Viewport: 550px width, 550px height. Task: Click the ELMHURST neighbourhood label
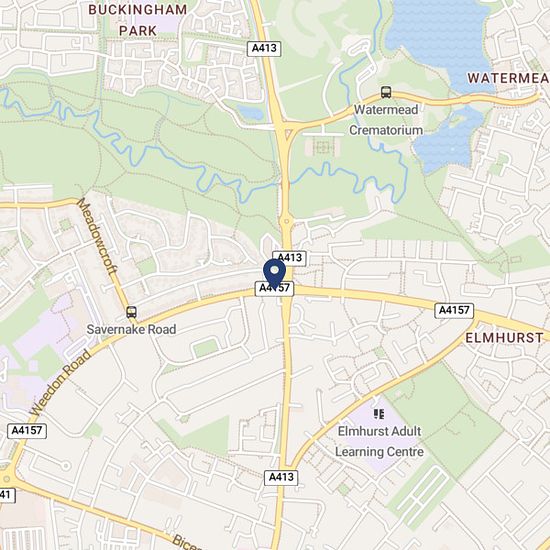pos(504,338)
